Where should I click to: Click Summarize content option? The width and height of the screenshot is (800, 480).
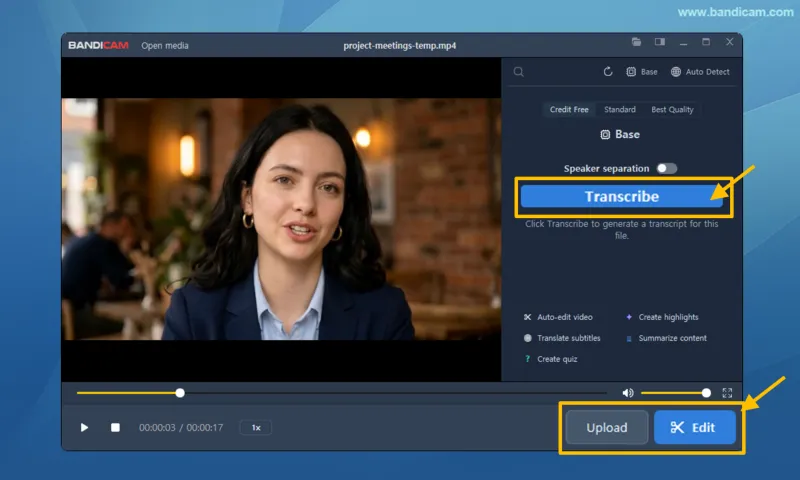pos(666,338)
